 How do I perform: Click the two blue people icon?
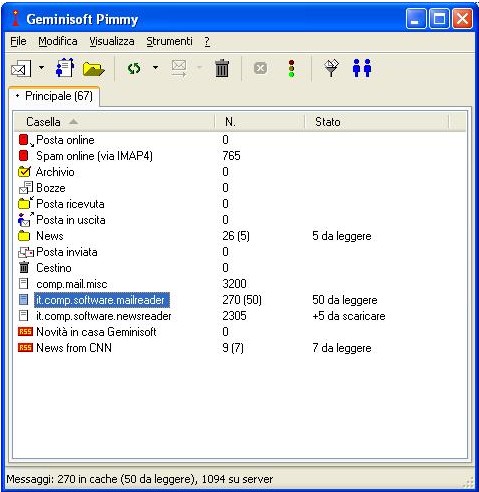(362, 68)
